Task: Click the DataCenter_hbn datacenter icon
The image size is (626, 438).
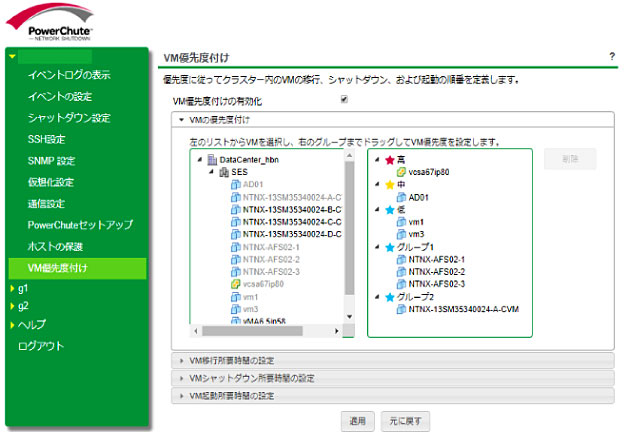Action: point(212,160)
